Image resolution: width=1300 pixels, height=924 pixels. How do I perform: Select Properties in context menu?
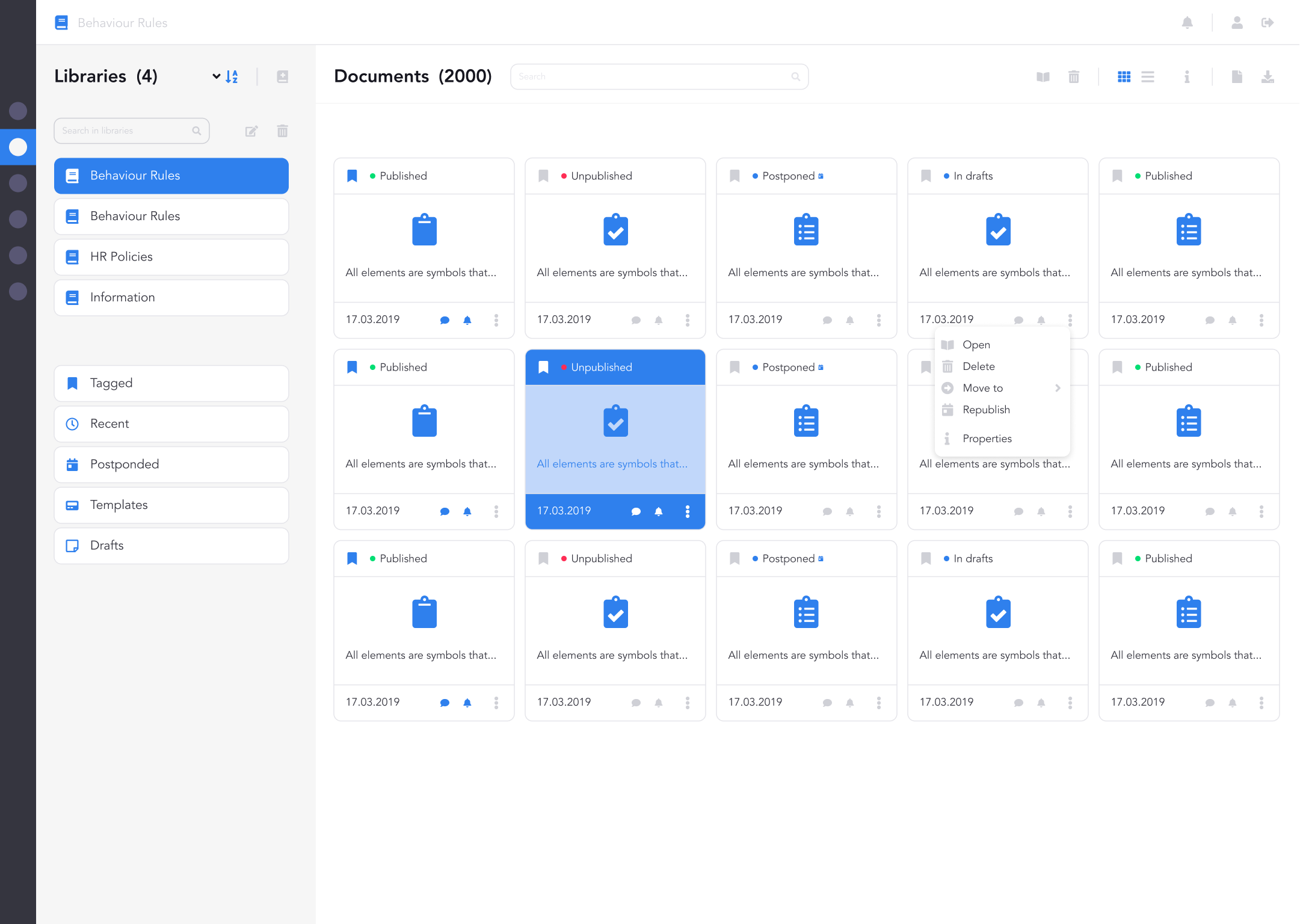coord(987,439)
